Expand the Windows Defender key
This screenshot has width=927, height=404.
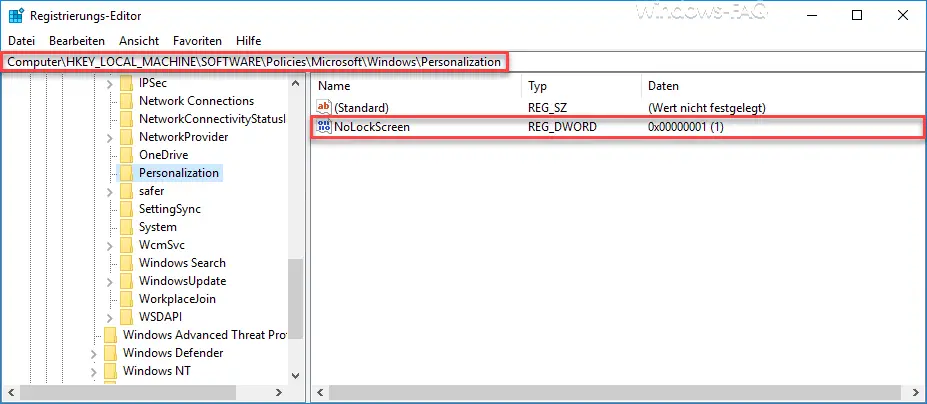tap(93, 353)
